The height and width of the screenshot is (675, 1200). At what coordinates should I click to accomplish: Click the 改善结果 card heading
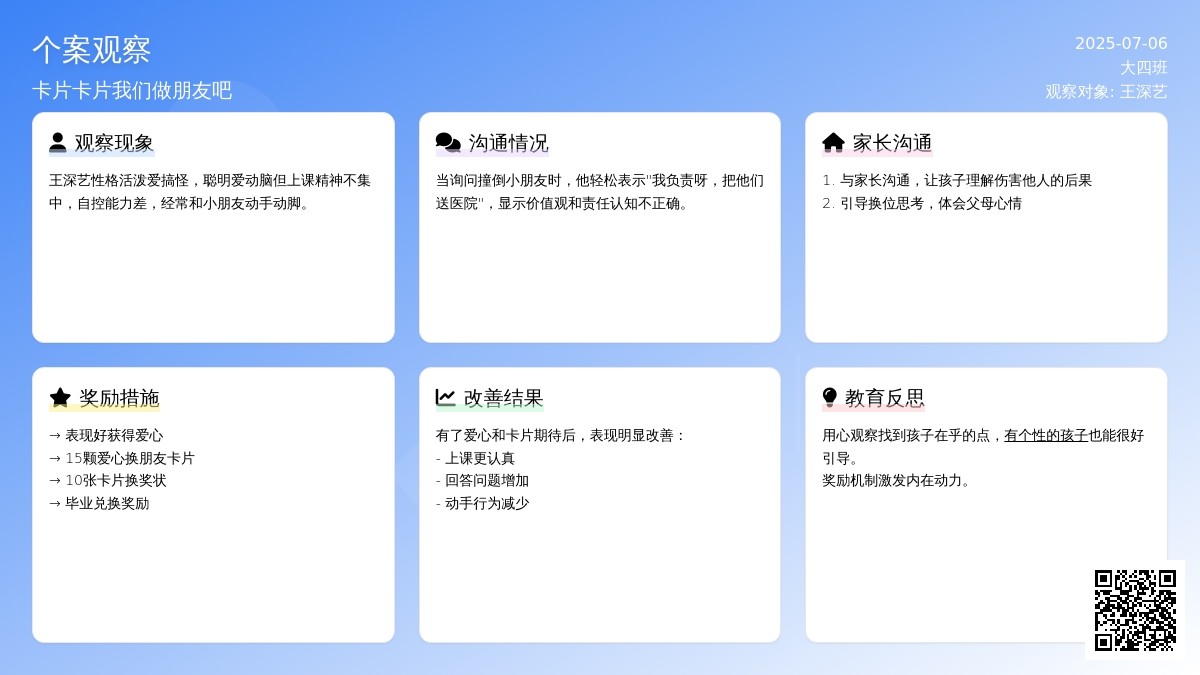pyautogui.click(x=490, y=398)
